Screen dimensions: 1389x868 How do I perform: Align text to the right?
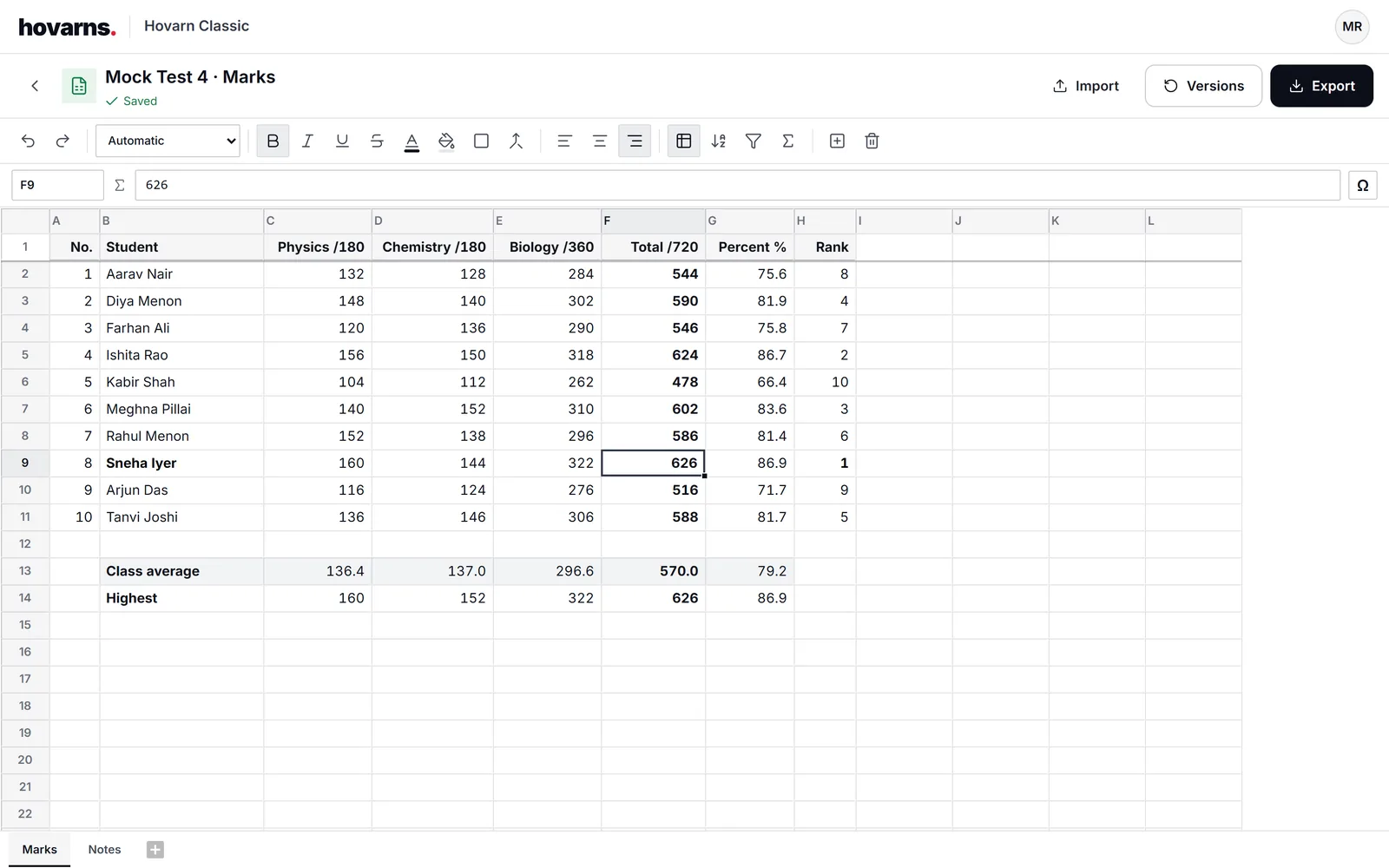635,141
